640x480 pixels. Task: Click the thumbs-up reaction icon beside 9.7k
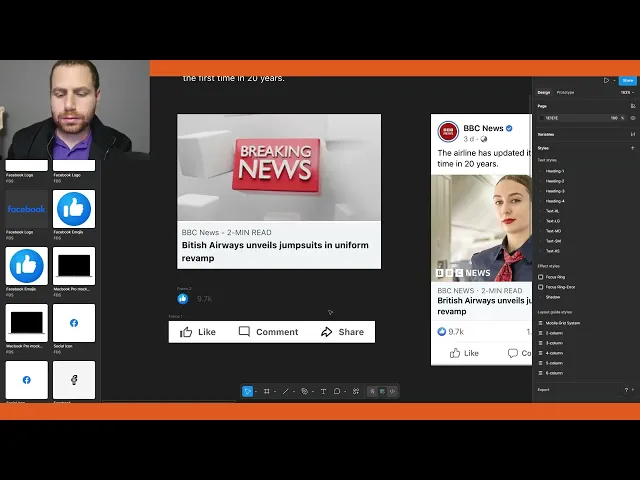183,299
